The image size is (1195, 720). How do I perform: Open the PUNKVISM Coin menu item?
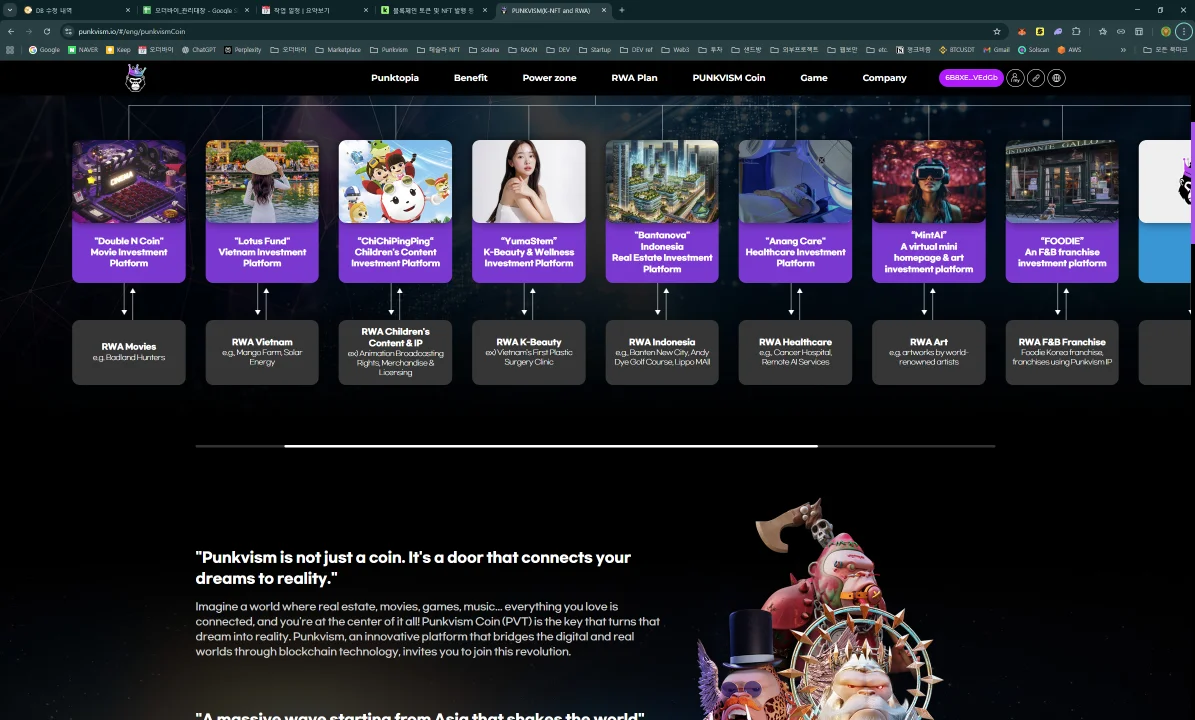click(x=728, y=78)
